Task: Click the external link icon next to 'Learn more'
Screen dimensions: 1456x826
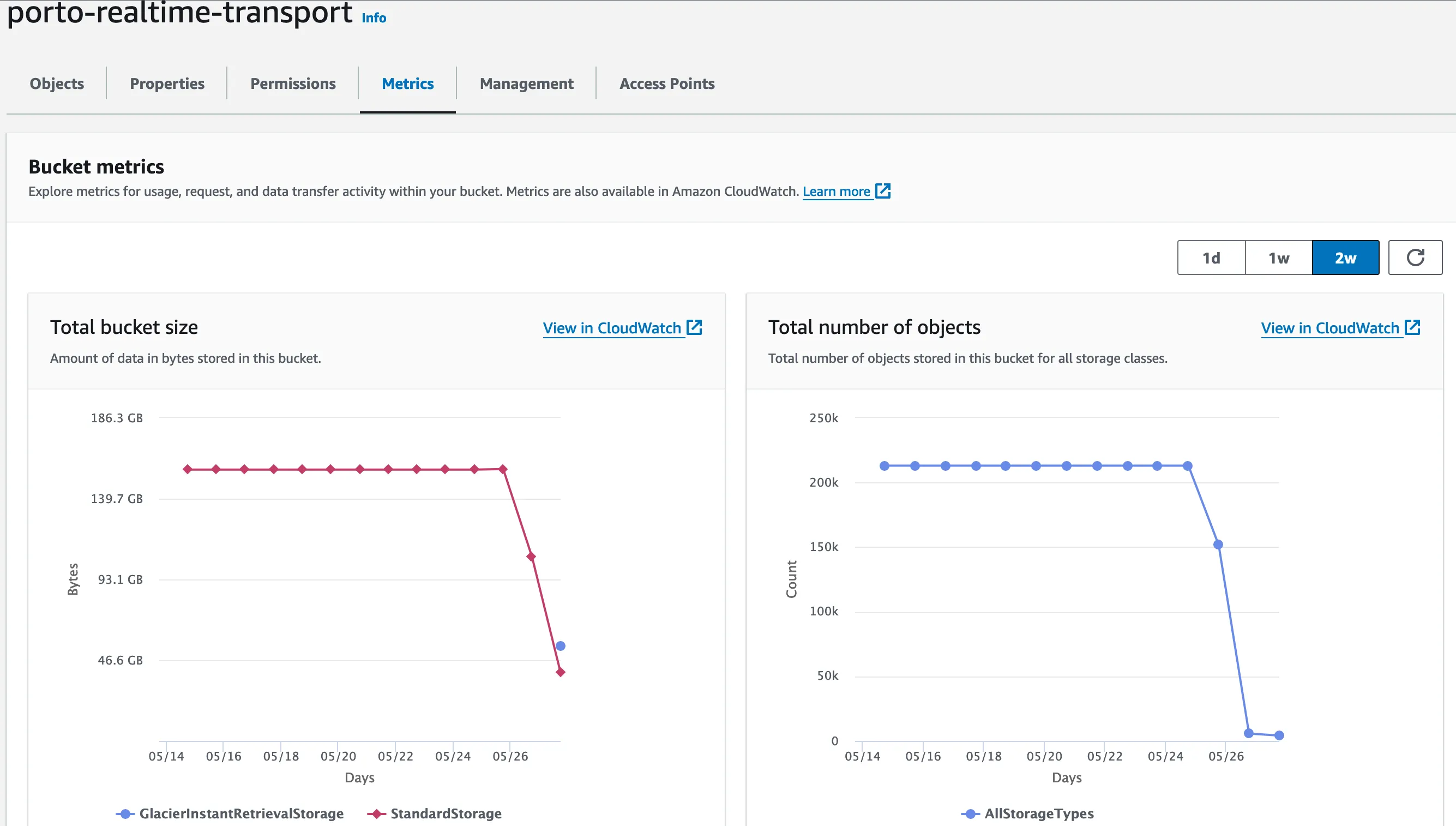Action: (883, 190)
